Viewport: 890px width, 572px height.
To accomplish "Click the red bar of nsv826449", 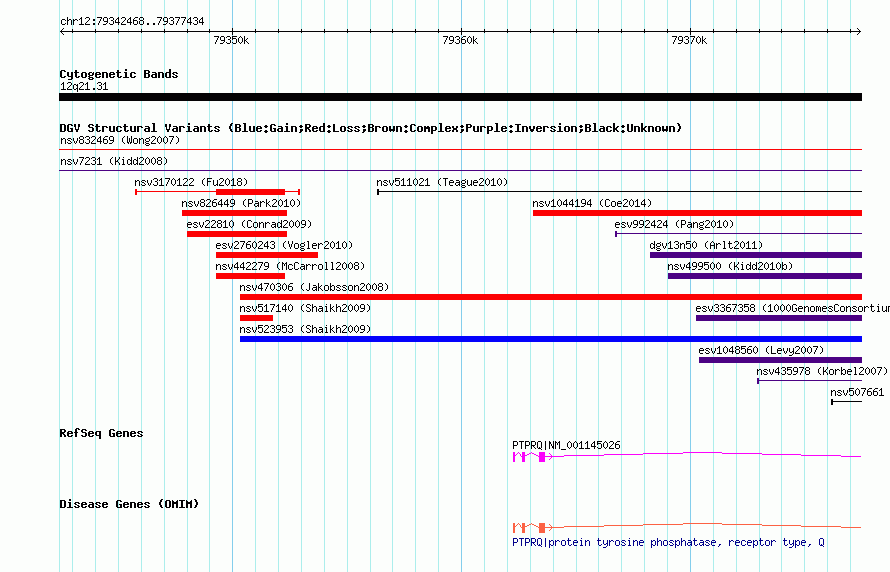I will (234, 213).
